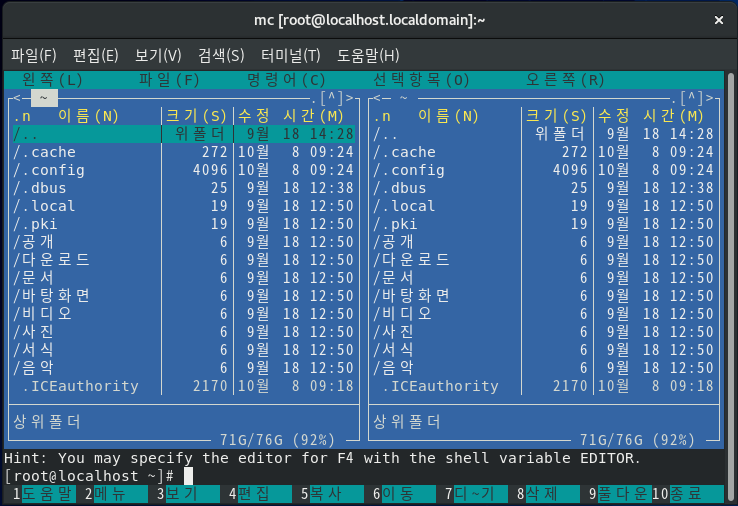Click F4 편집 function key

tap(260, 494)
